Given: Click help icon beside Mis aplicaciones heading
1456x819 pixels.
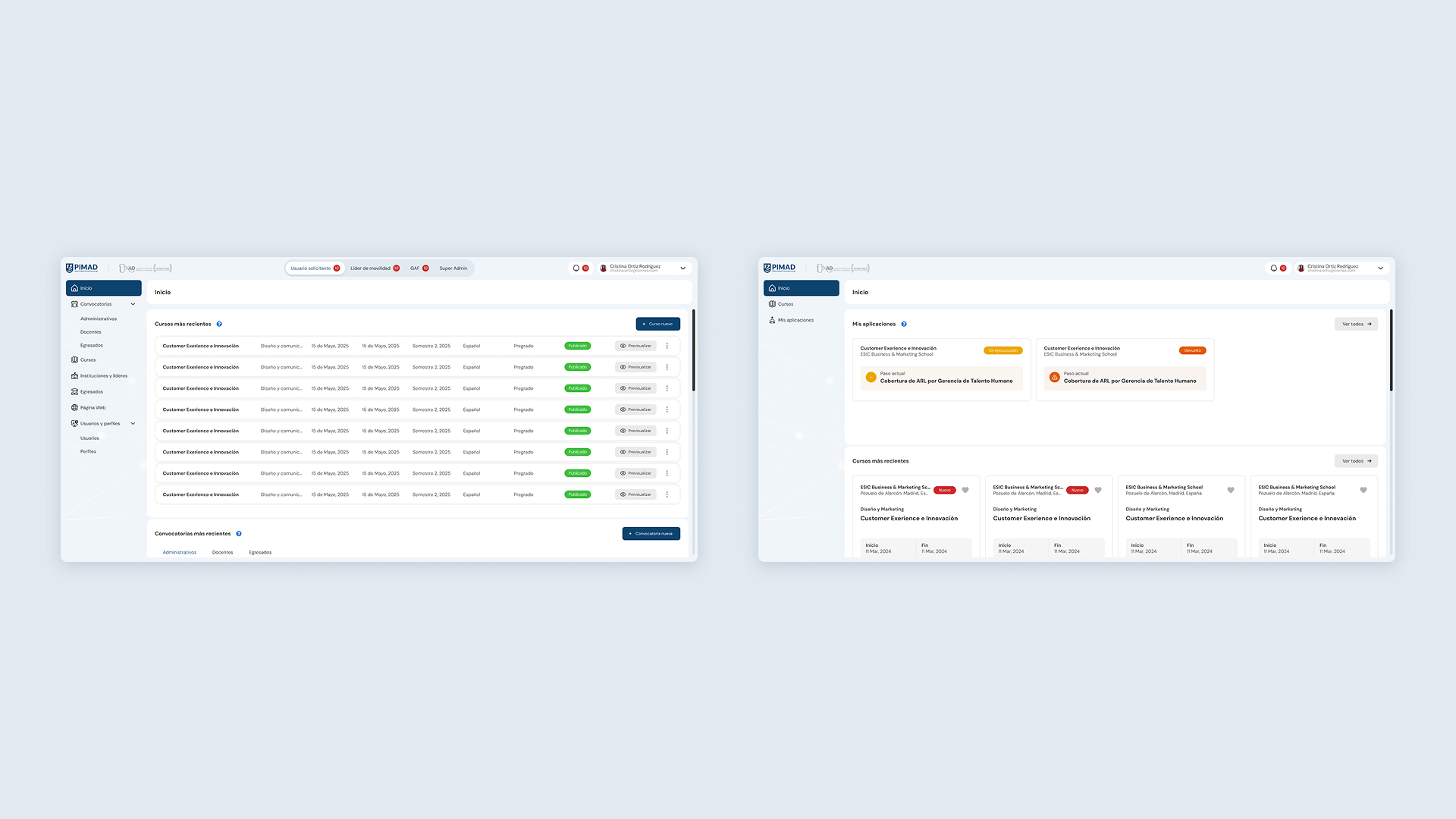Looking at the screenshot, I should pos(904,325).
